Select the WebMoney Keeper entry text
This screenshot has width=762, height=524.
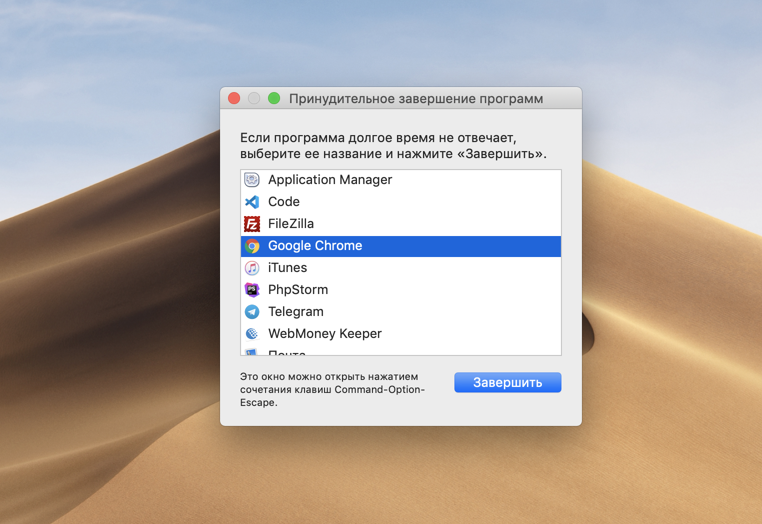[x=325, y=333]
